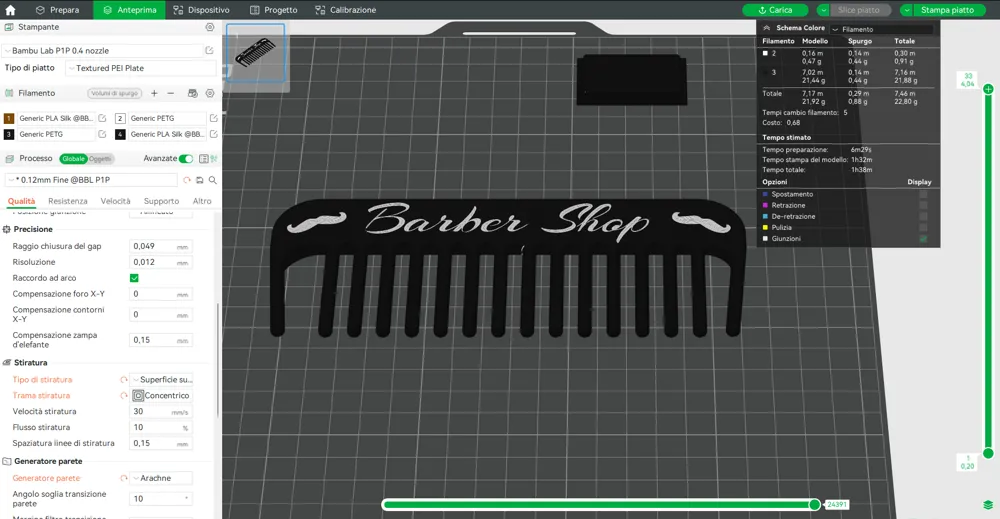Open the 0.12mm Fine process preset dropdown
The height and width of the screenshot is (519, 1000).
click(91, 180)
